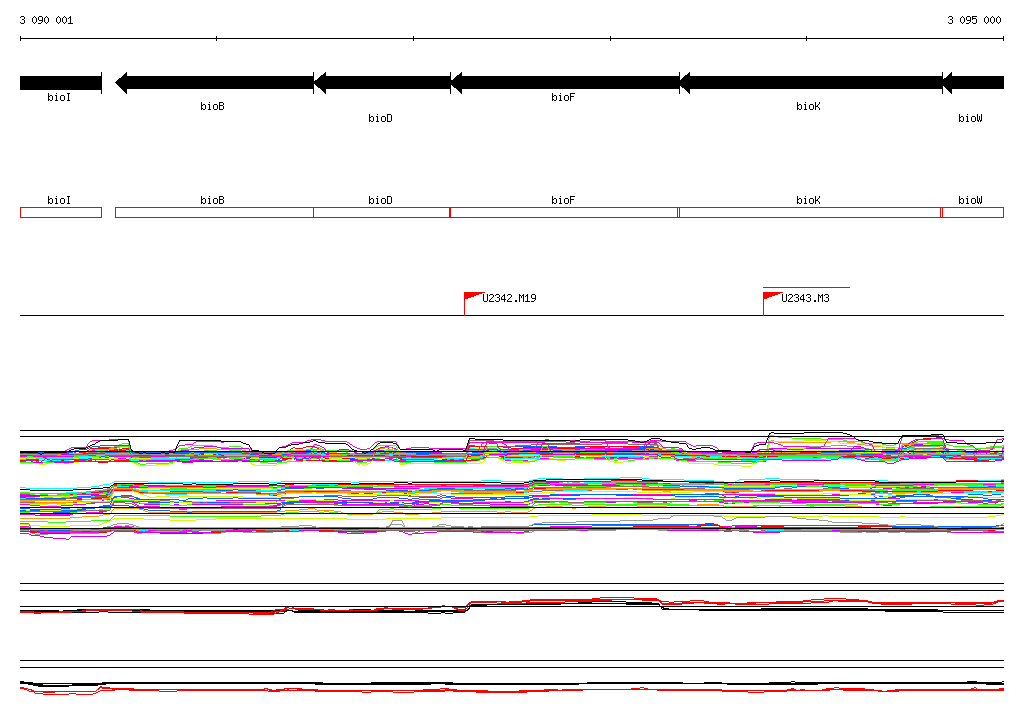Click the 3 090 001 start coordinate label
Viewport: 1024px width, 714px height.
click(46, 20)
